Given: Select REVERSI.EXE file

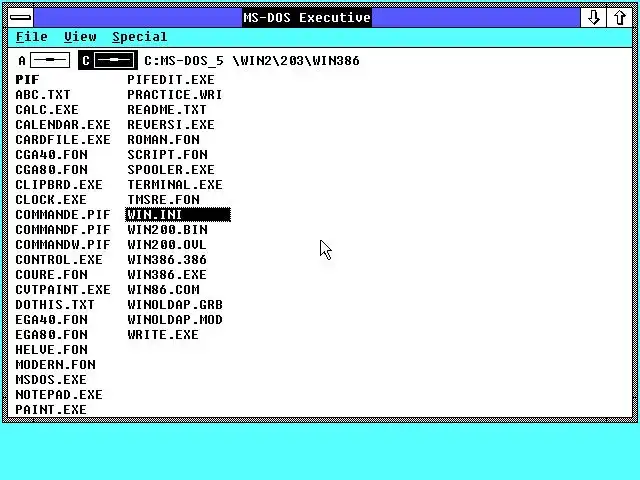Looking at the screenshot, I should (171, 124).
